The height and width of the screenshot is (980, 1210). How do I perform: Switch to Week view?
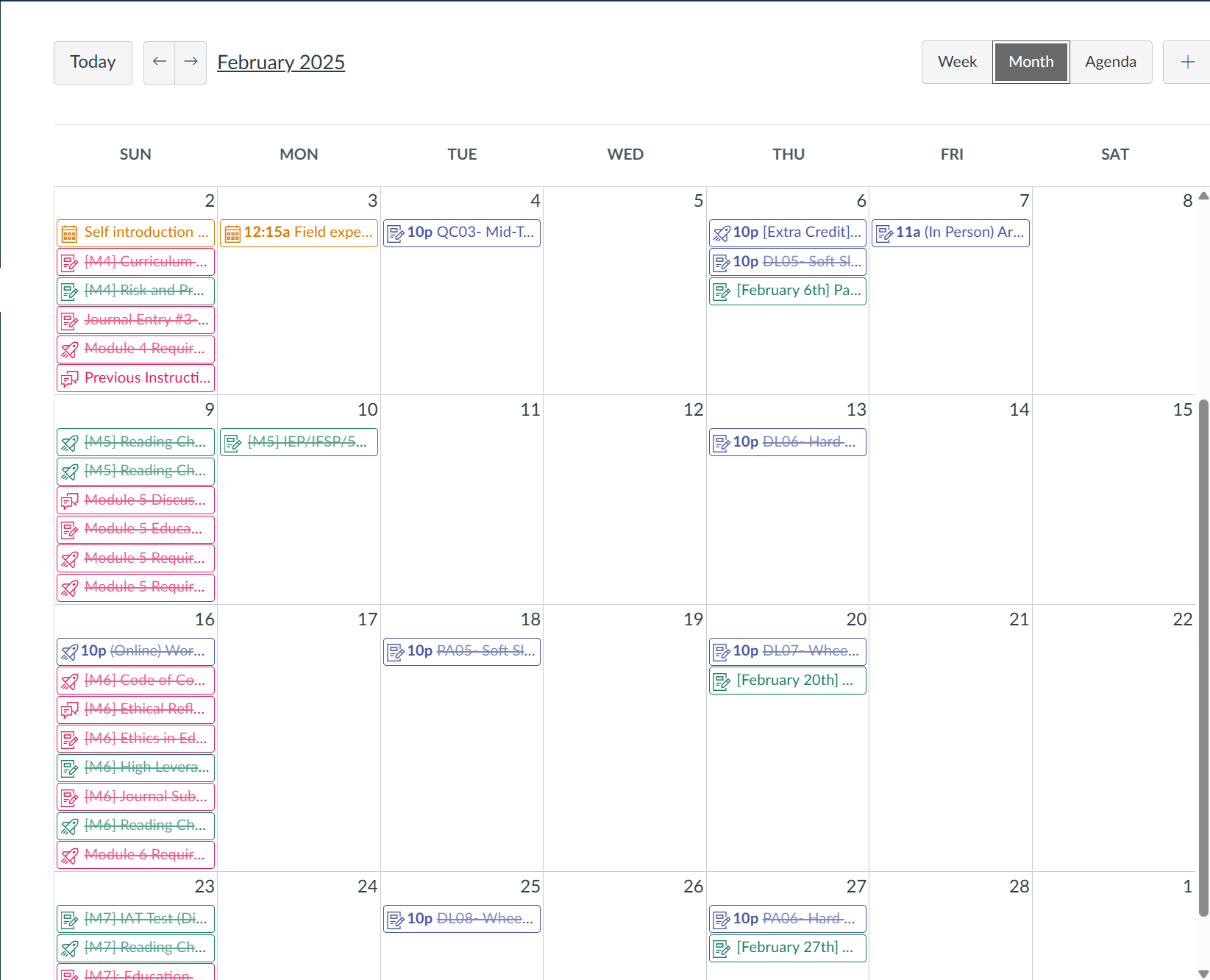point(957,63)
